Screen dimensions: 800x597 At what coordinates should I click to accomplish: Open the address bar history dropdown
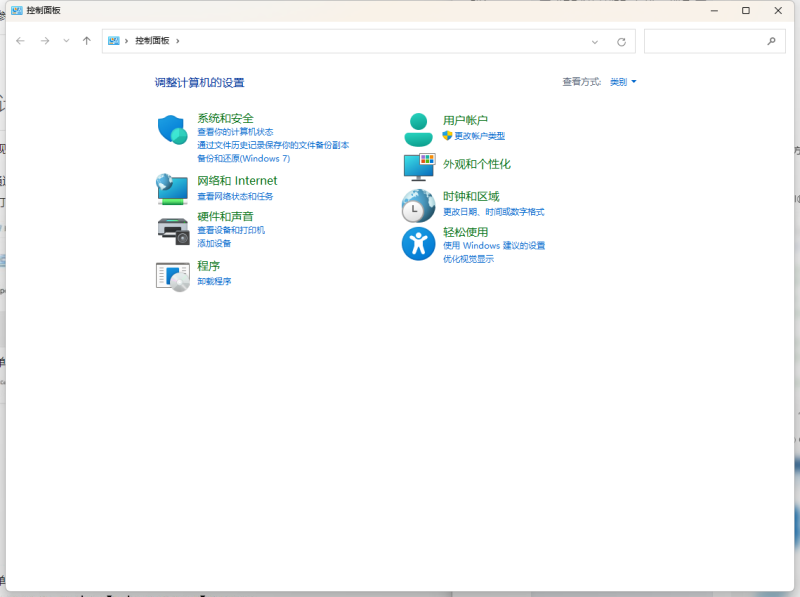pyautogui.click(x=595, y=41)
